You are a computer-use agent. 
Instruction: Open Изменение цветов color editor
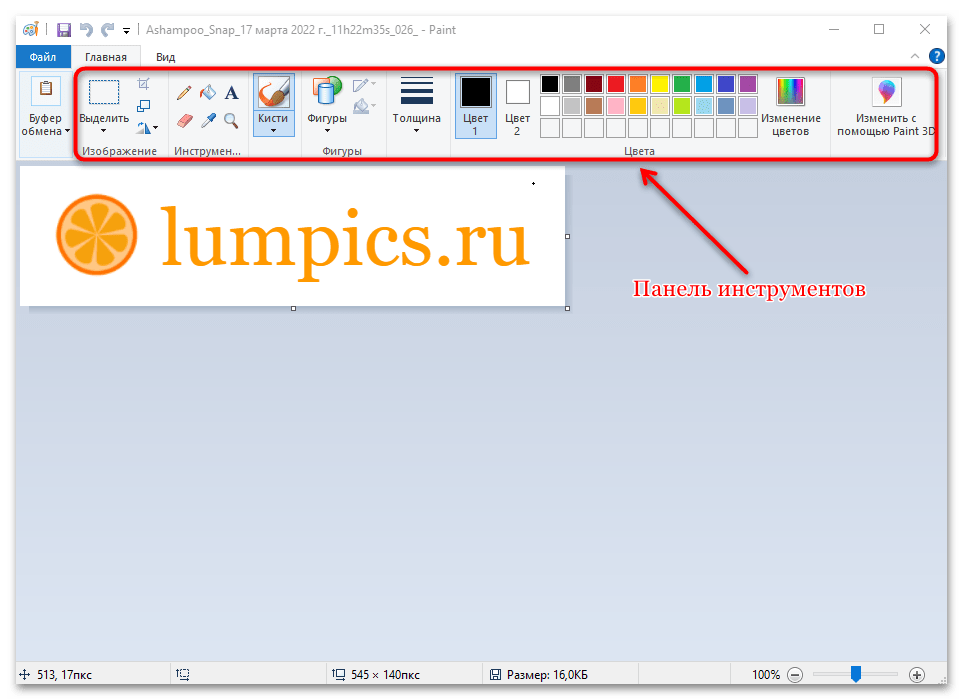pyautogui.click(x=790, y=107)
